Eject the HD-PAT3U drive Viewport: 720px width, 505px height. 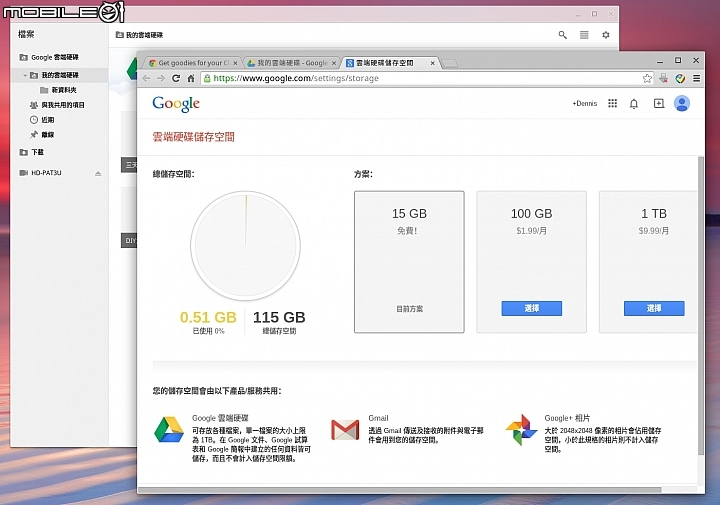click(98, 173)
